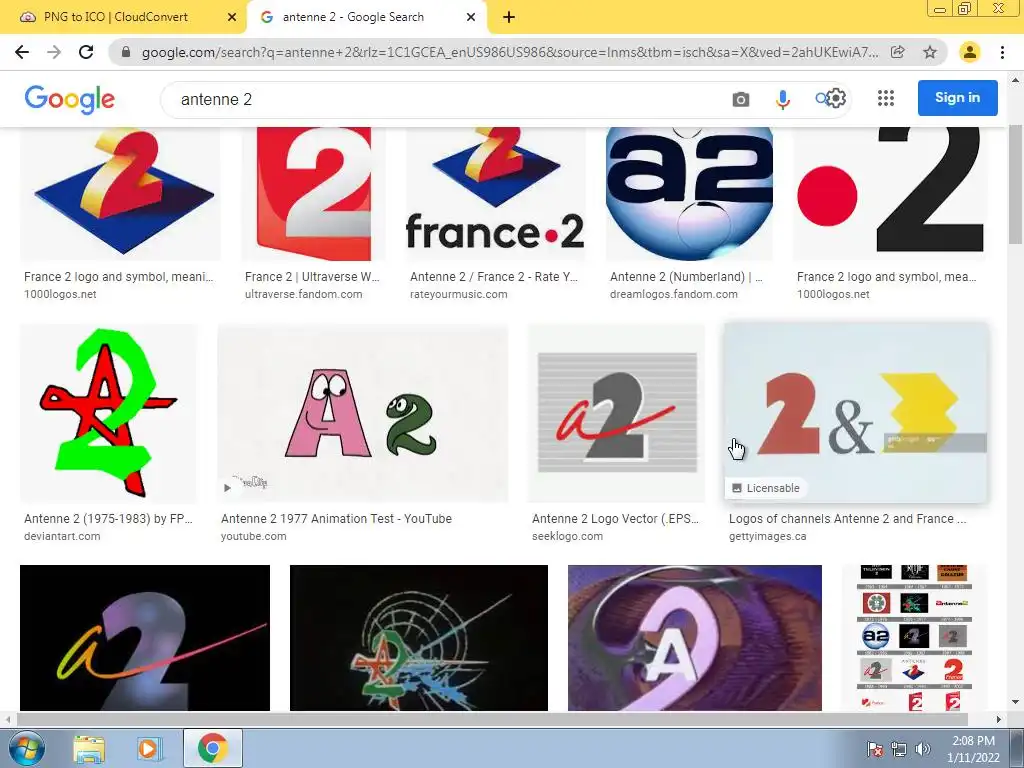Launch Windows Media Player from taskbar
The image size is (1024, 768).
tap(148, 748)
